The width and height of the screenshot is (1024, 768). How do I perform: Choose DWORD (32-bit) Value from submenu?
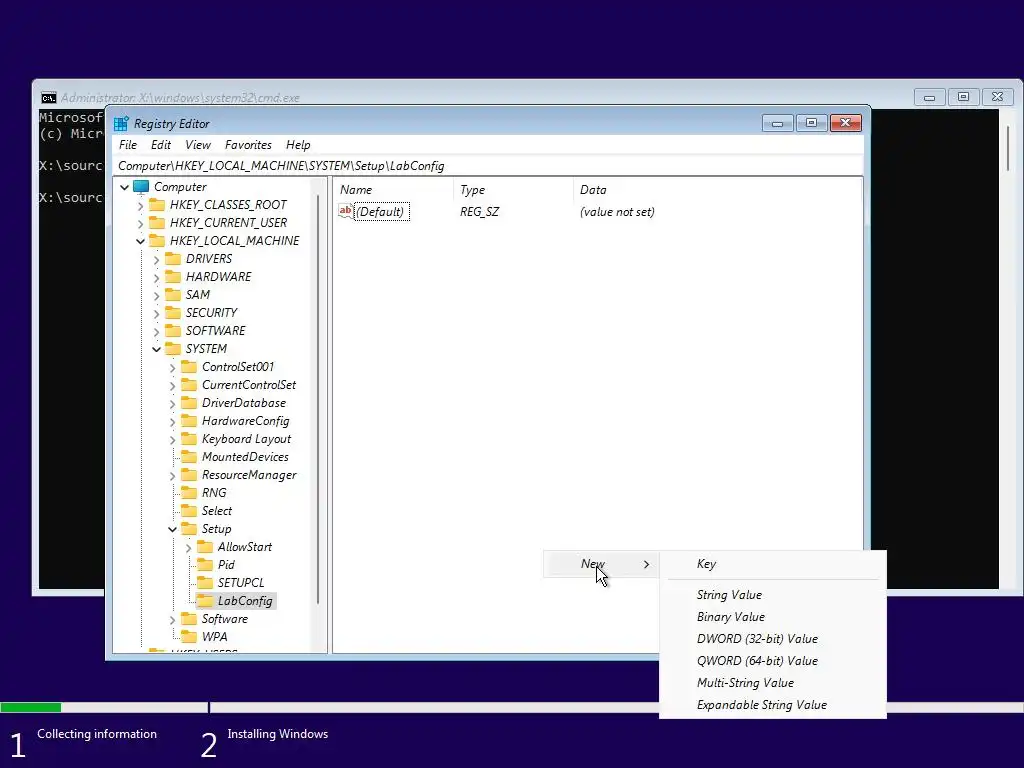click(x=773, y=639)
